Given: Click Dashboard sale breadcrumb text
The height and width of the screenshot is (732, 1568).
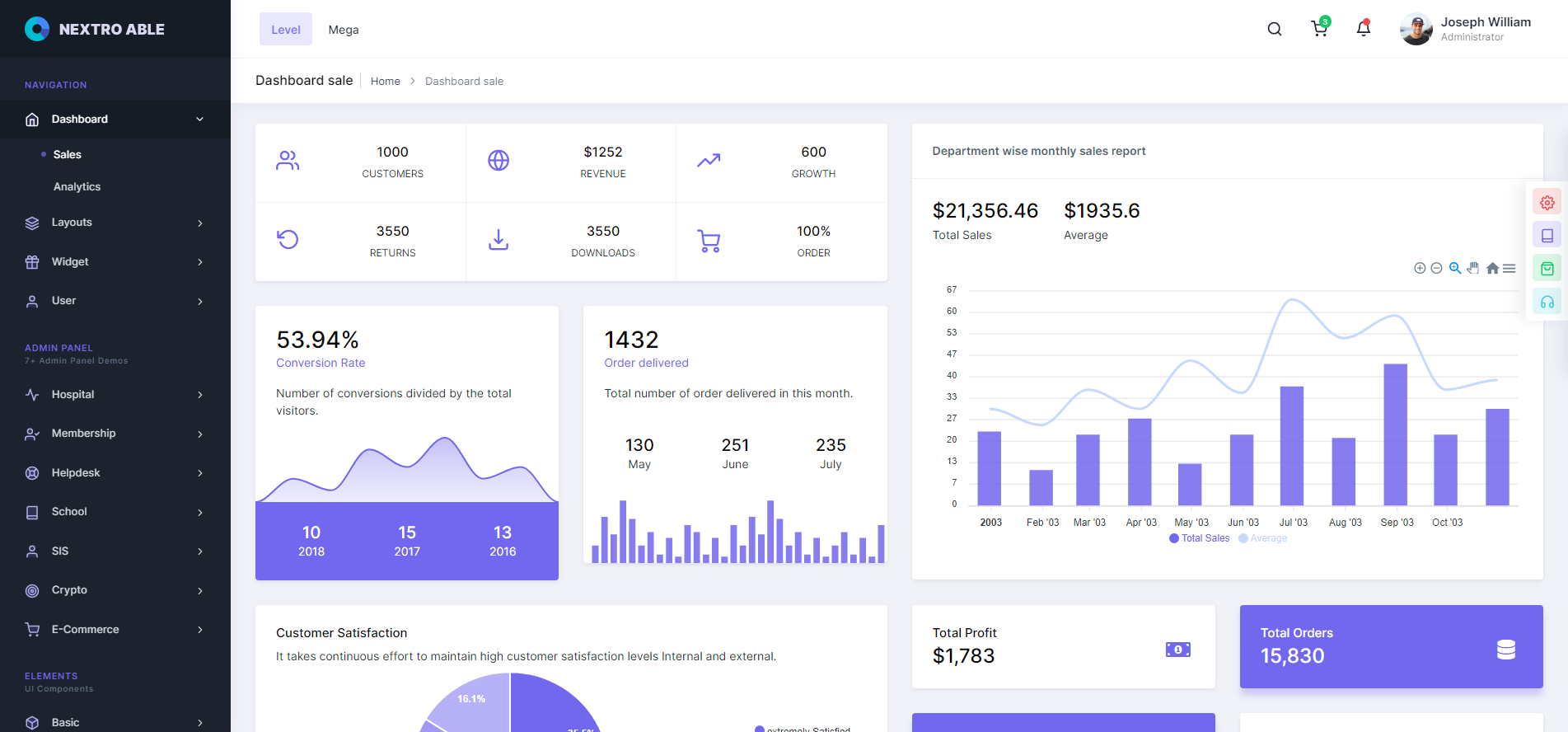Looking at the screenshot, I should point(464,81).
